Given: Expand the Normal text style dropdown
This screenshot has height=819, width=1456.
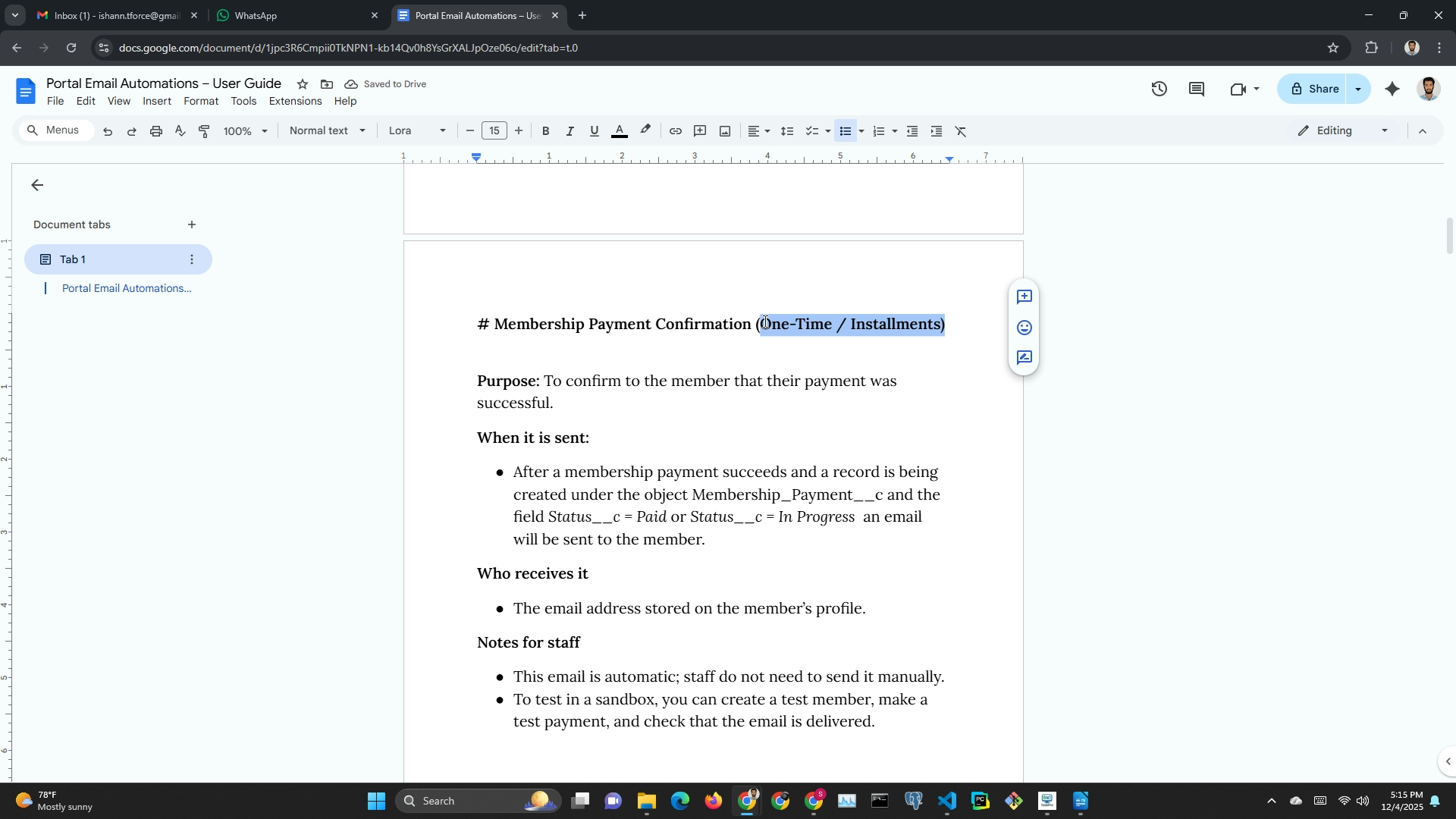Looking at the screenshot, I should coord(327,131).
